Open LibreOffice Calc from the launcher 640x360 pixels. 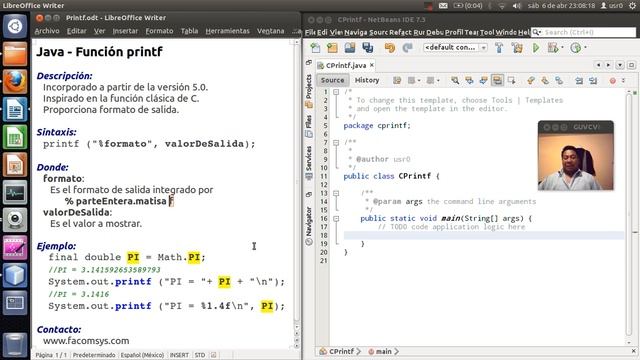click(15, 137)
